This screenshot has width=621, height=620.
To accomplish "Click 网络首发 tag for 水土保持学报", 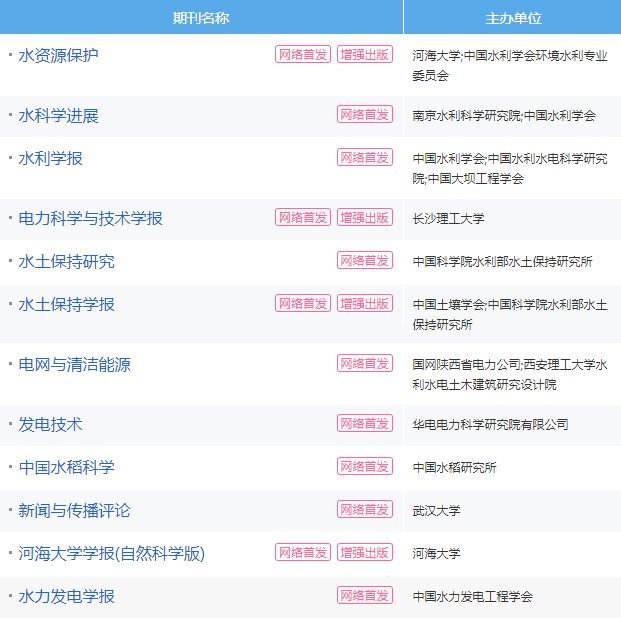I will [x=303, y=303].
